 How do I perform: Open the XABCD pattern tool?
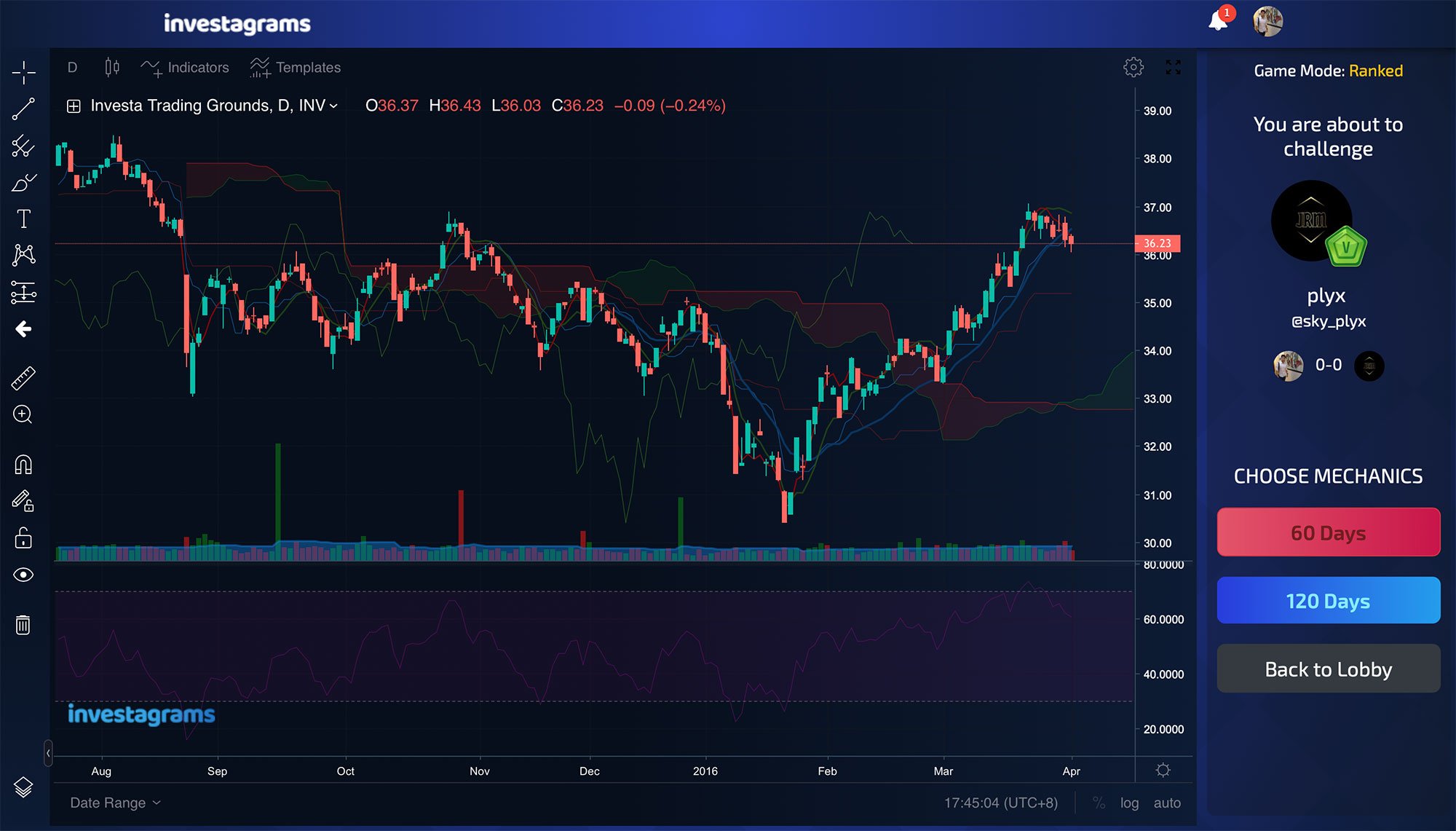point(23,255)
